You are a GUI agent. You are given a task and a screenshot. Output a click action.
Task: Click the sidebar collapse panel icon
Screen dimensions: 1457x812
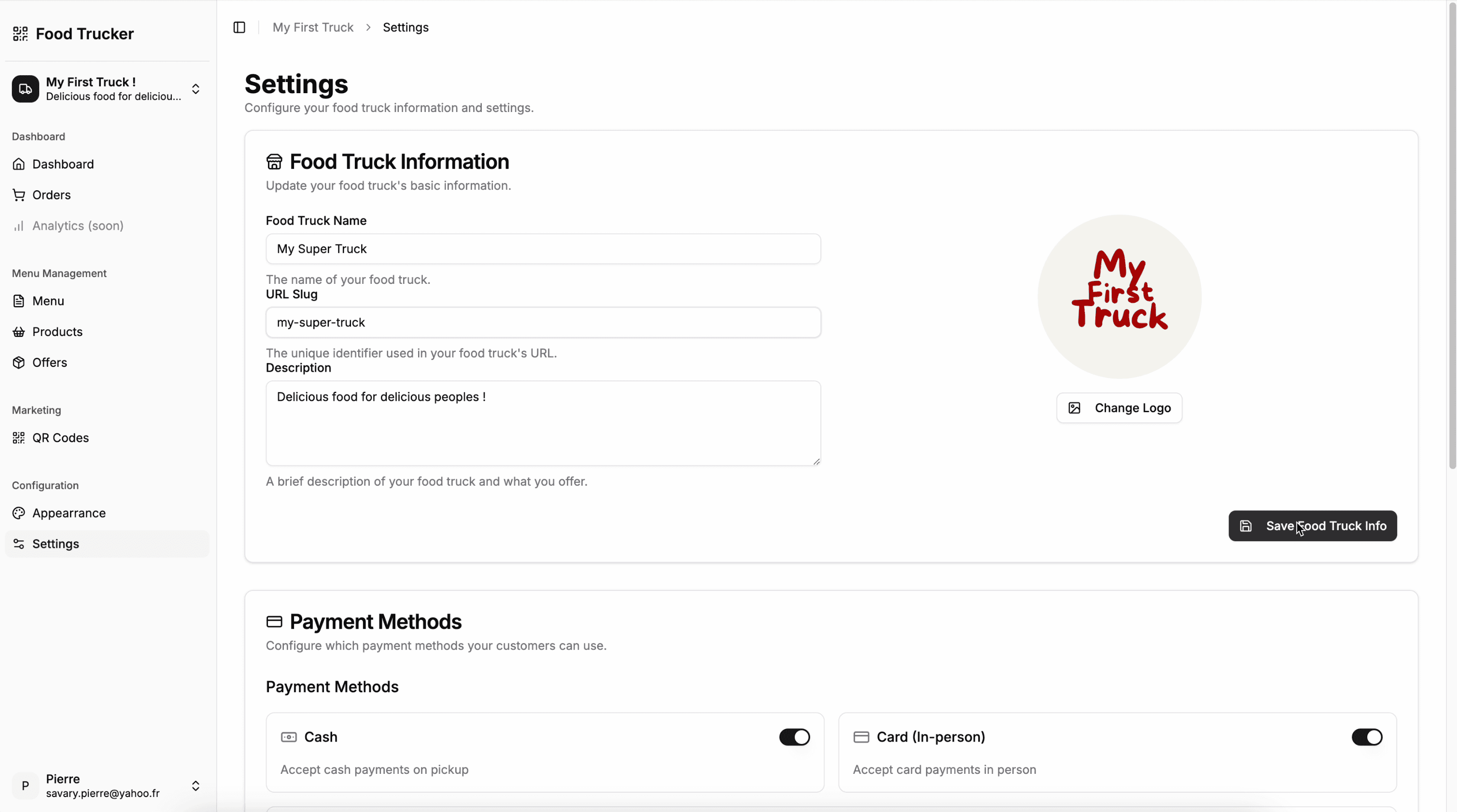coord(239,27)
